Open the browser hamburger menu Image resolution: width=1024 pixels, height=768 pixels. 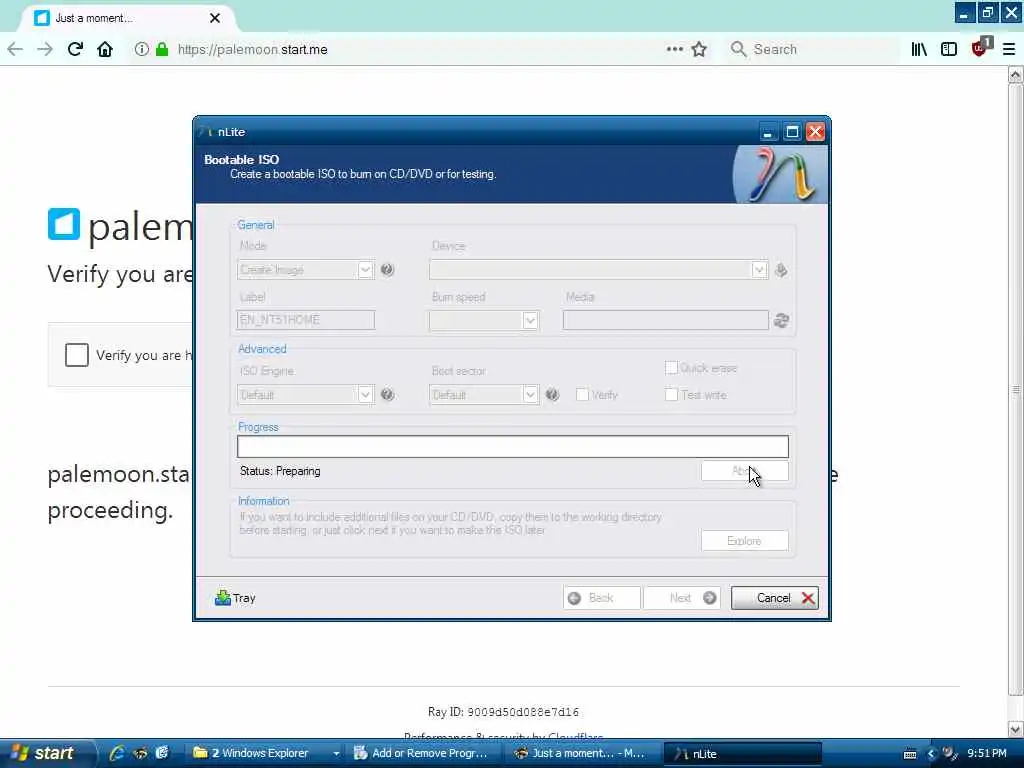pos(1009,49)
